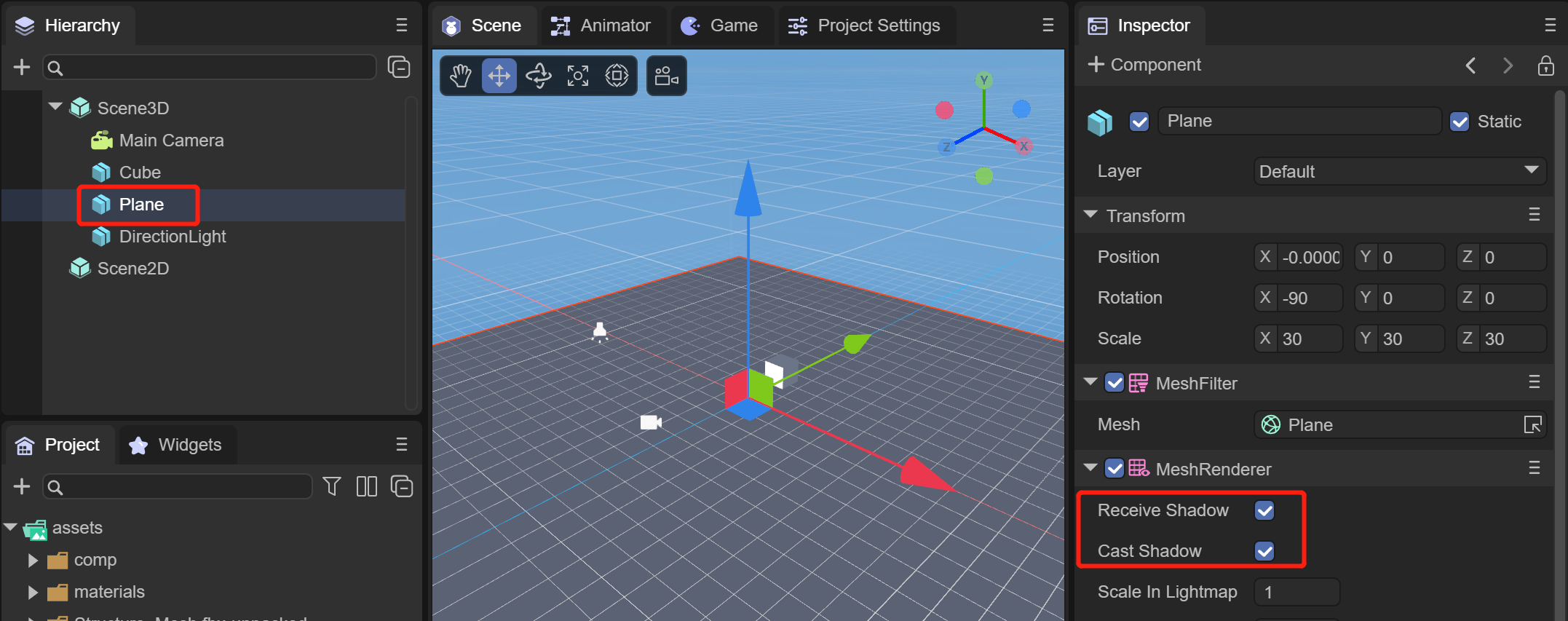Select the Move tool in scene toolbar
Image resolution: width=1568 pixels, height=621 pixels.
[499, 76]
